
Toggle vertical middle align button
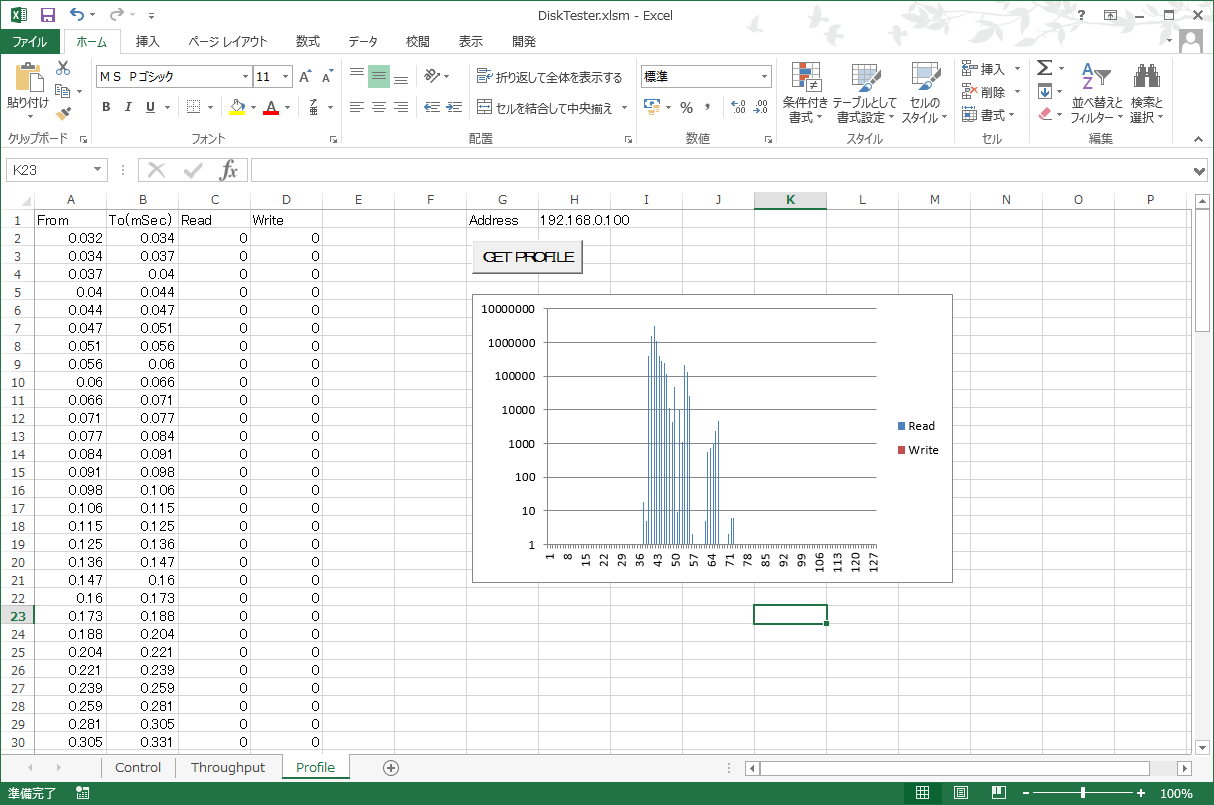coord(379,77)
